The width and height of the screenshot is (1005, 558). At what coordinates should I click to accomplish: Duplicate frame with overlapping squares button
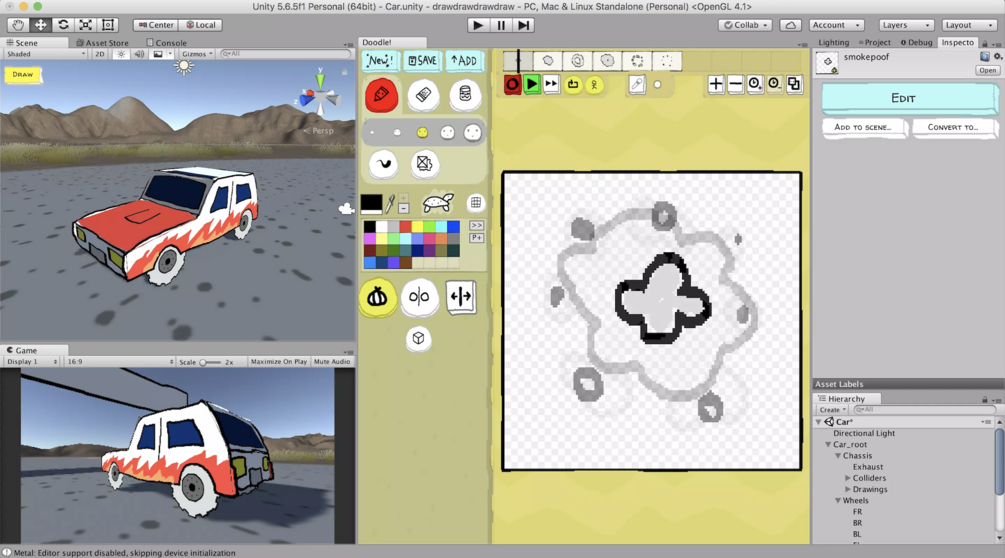(x=794, y=84)
